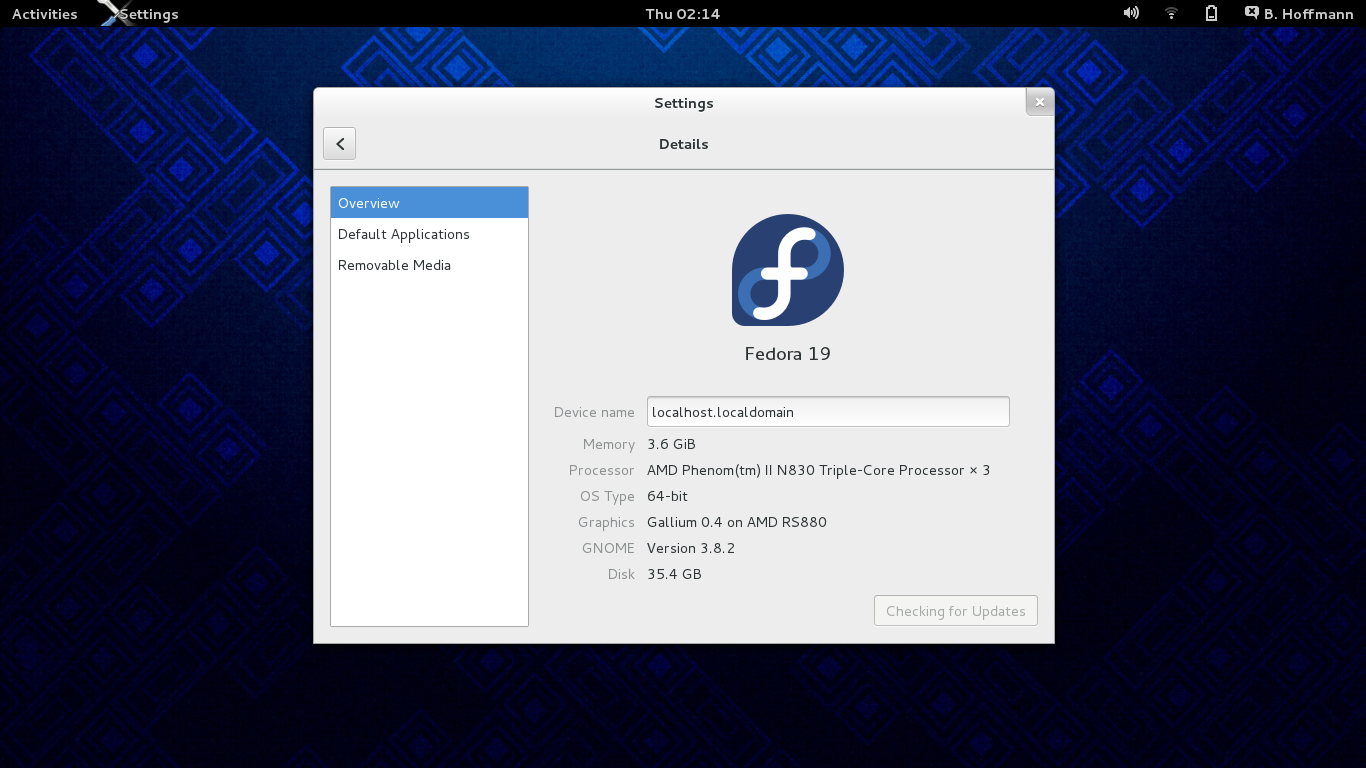1366x768 pixels.
Task: Go back using the arrow button
Action: 339,144
